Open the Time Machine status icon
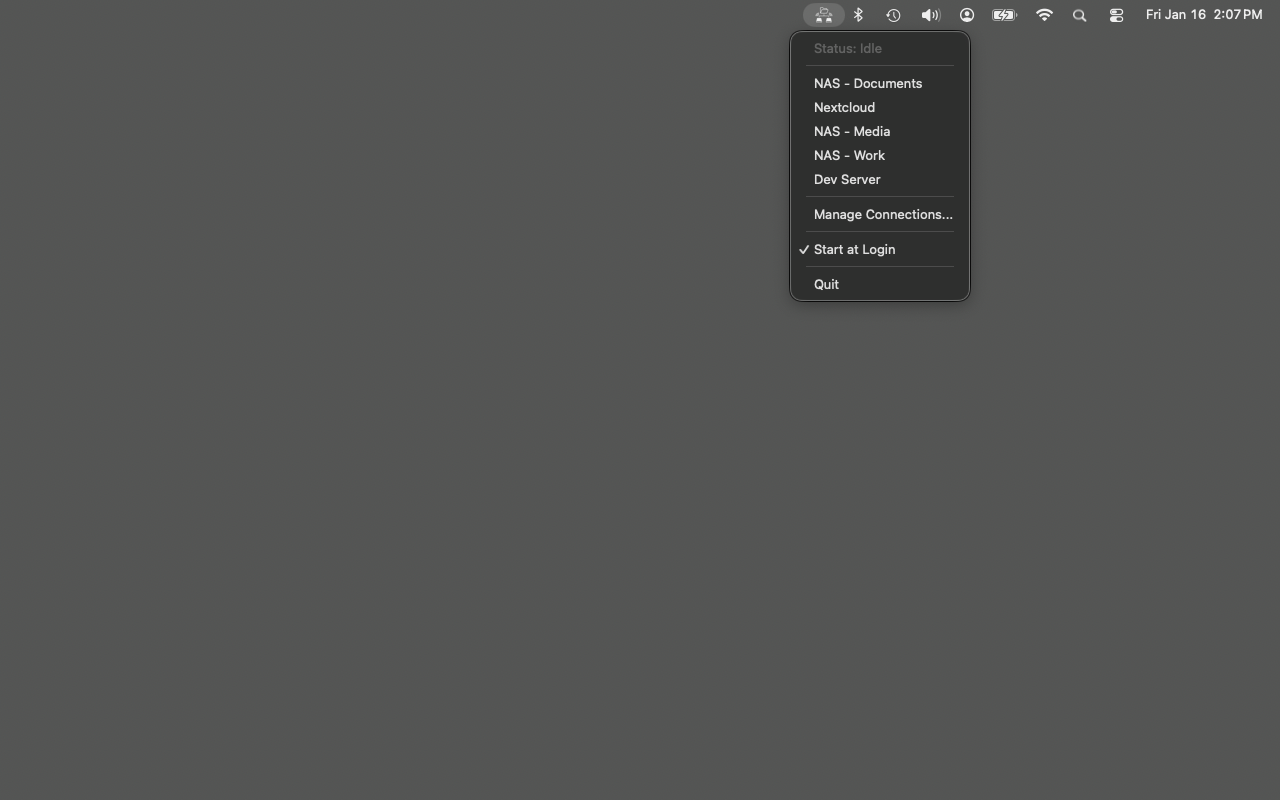Image resolution: width=1280 pixels, height=800 pixels. [x=893, y=15]
